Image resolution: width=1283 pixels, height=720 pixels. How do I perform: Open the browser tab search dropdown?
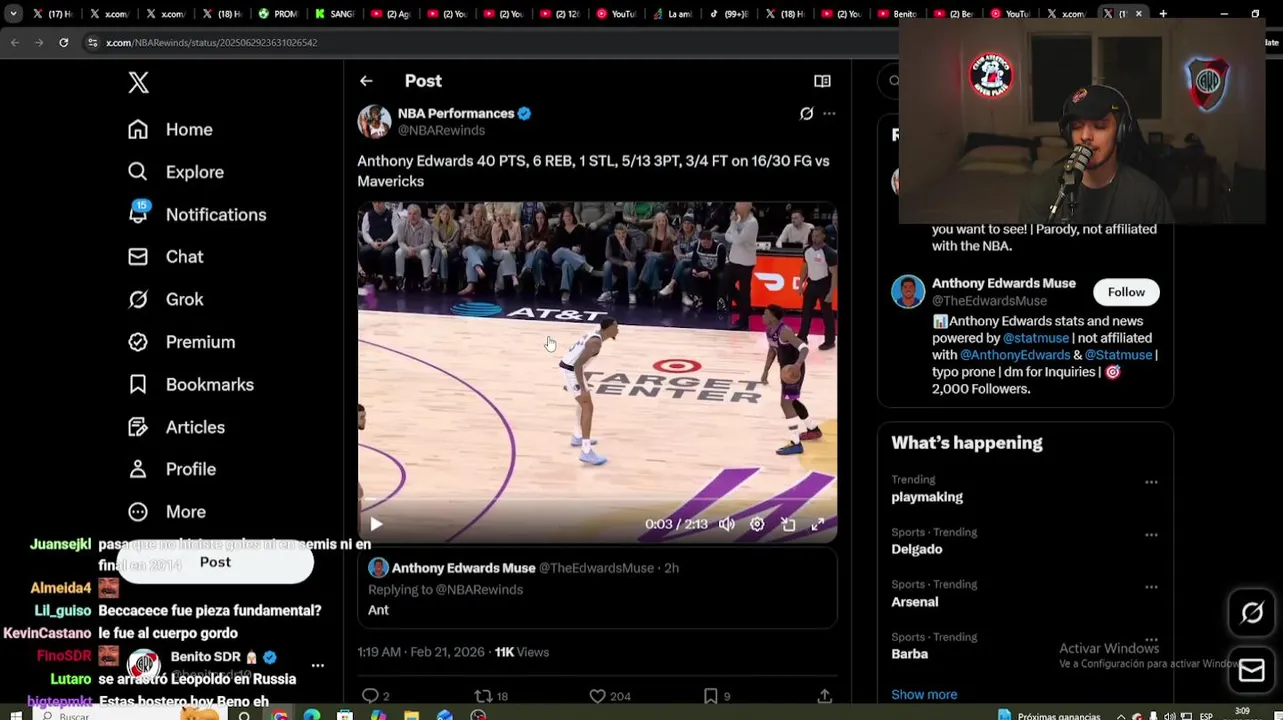point(14,14)
